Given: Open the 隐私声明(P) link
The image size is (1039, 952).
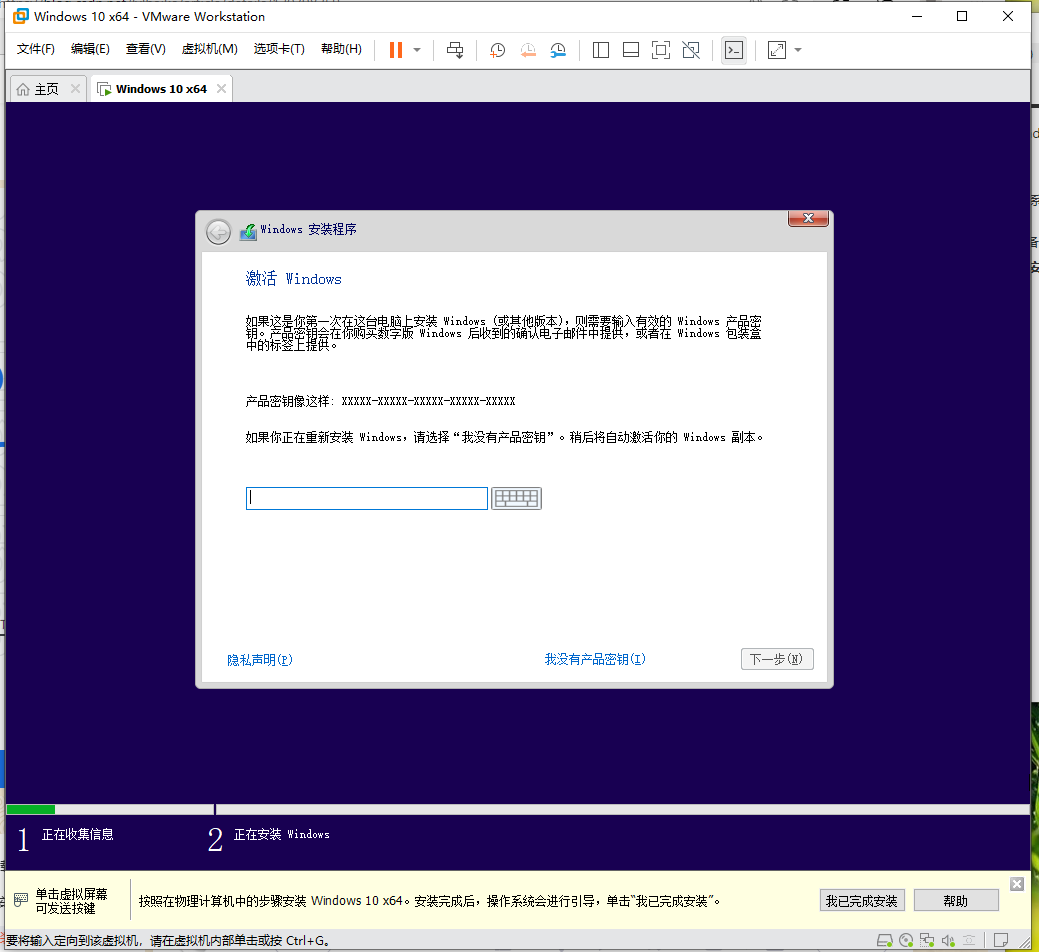Looking at the screenshot, I should [260, 660].
